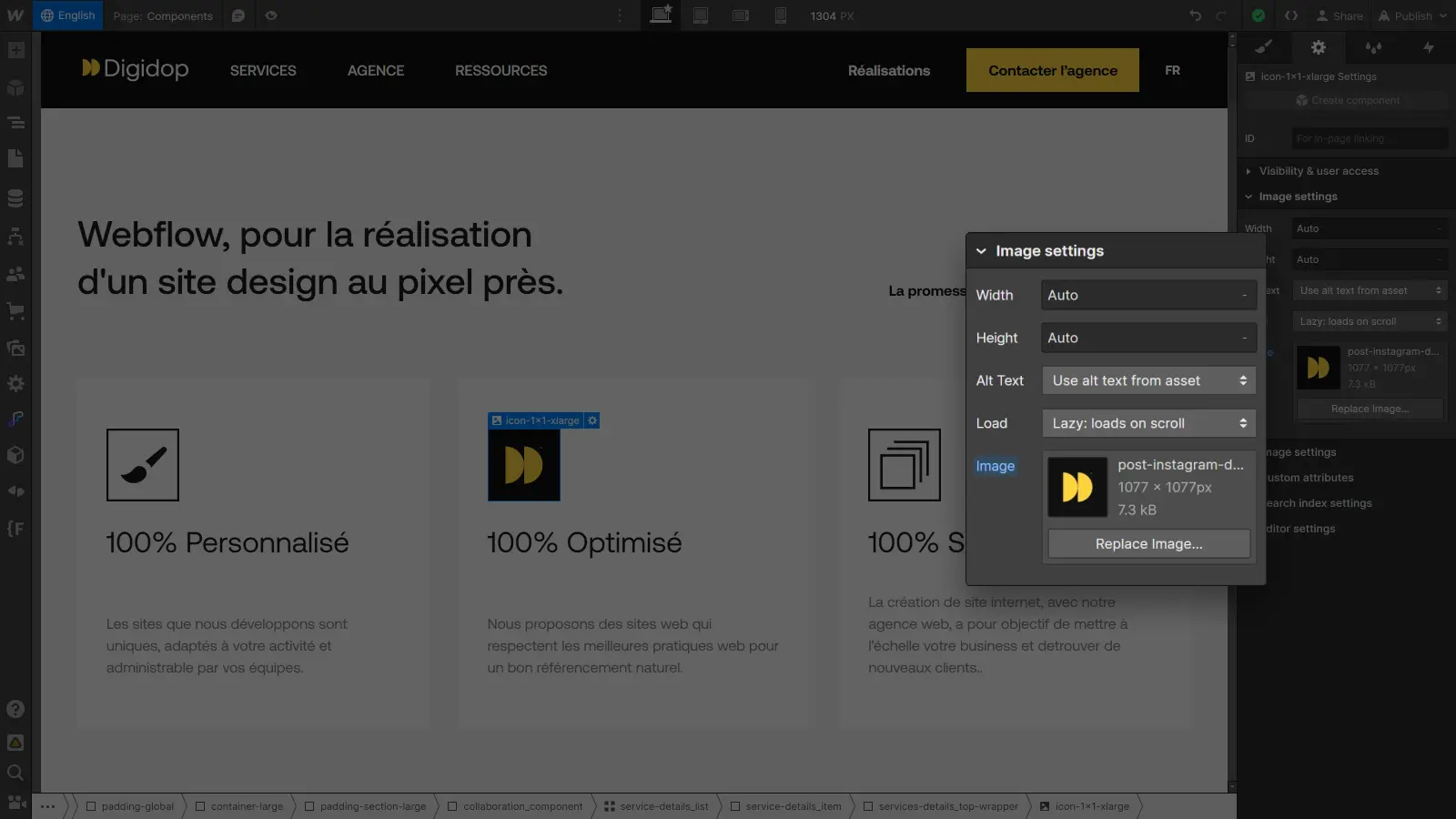Viewport: 1456px width, 819px height.
Task: Open the site Settings gear in sidebar
Action: point(15,383)
